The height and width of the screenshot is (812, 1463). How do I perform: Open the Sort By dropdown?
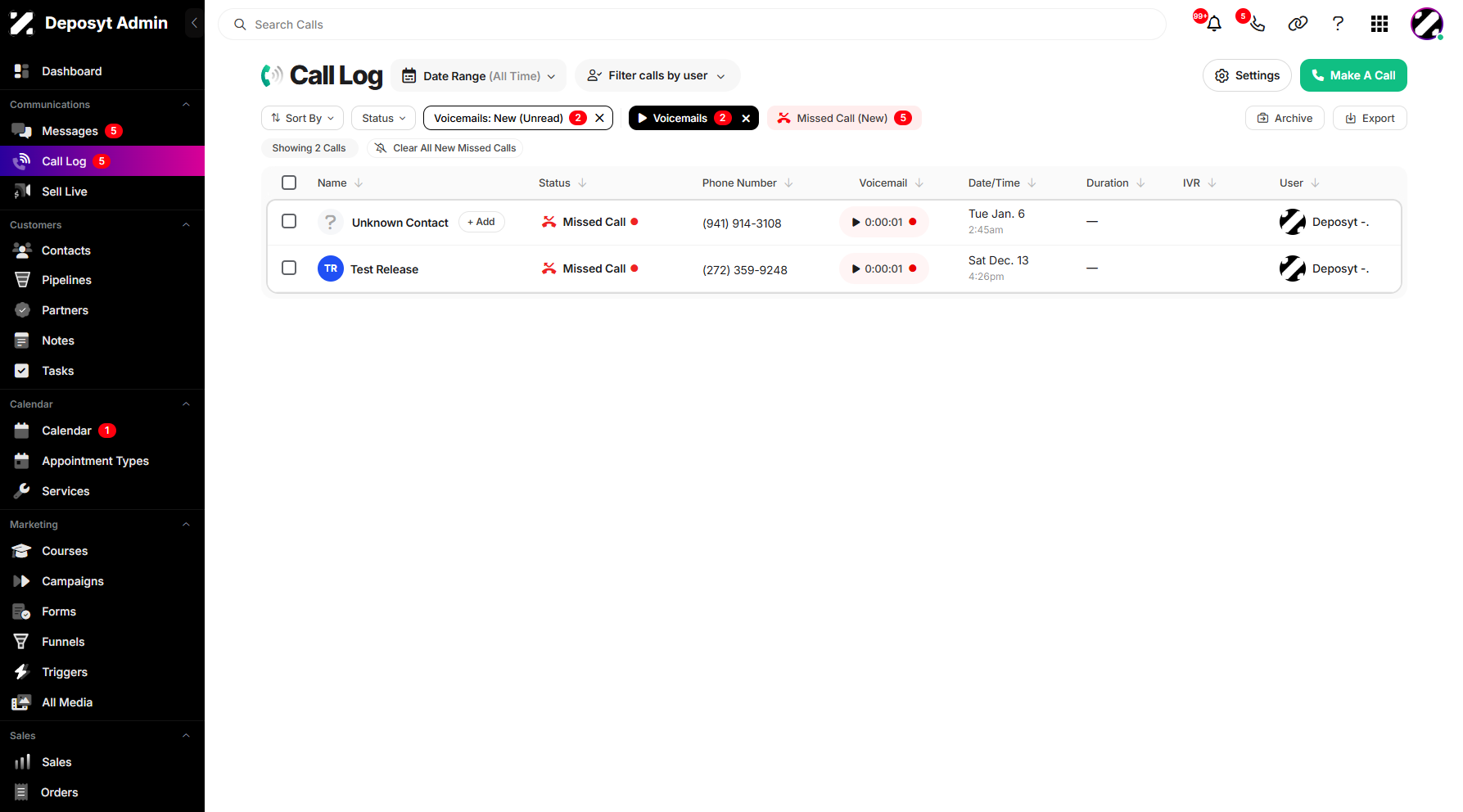coord(302,118)
